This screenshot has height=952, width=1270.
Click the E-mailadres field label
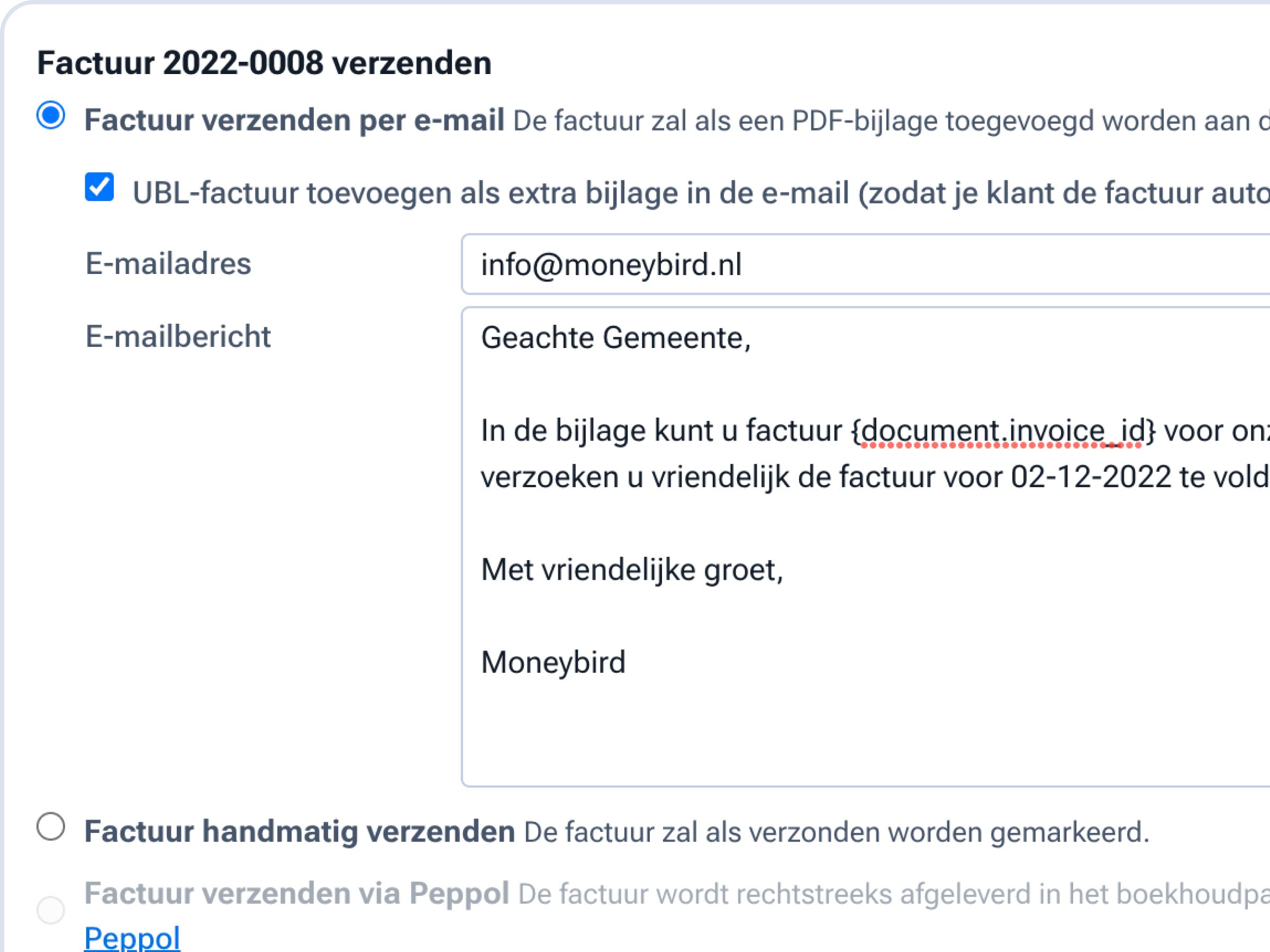pyautogui.click(x=168, y=264)
